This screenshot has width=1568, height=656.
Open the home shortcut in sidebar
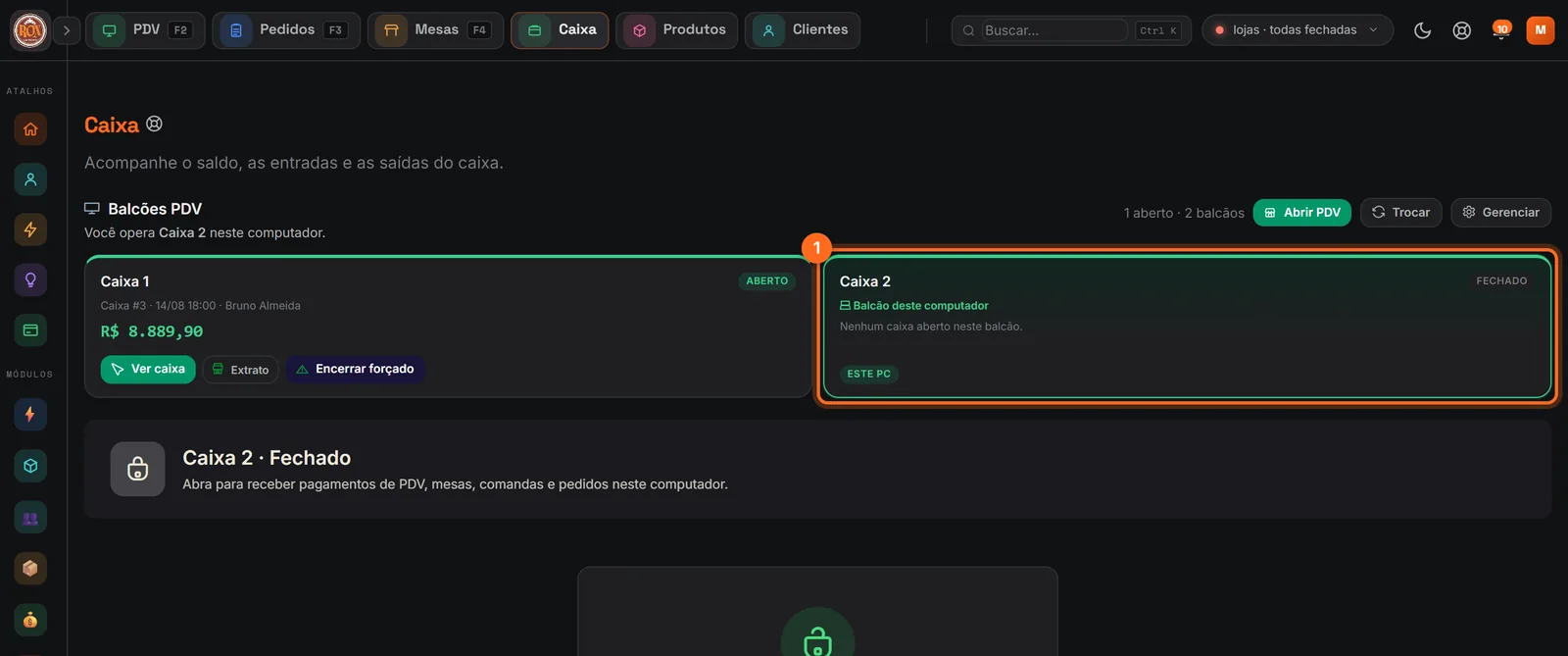tap(30, 128)
